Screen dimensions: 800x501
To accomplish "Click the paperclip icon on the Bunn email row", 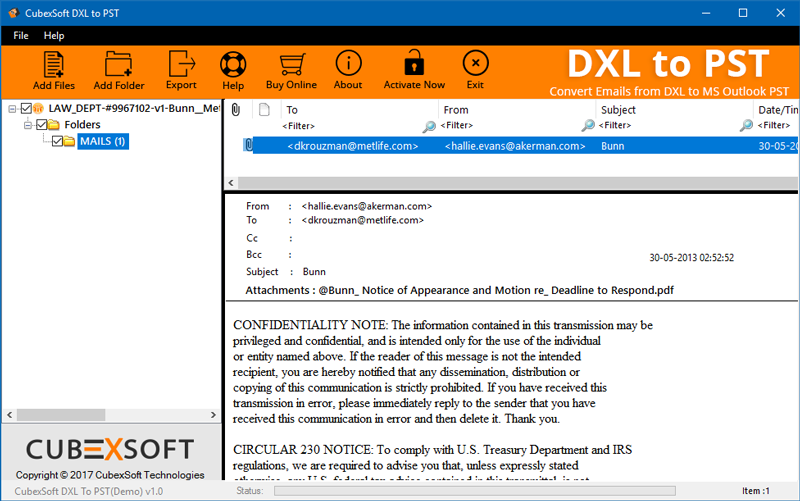I will (248, 145).
